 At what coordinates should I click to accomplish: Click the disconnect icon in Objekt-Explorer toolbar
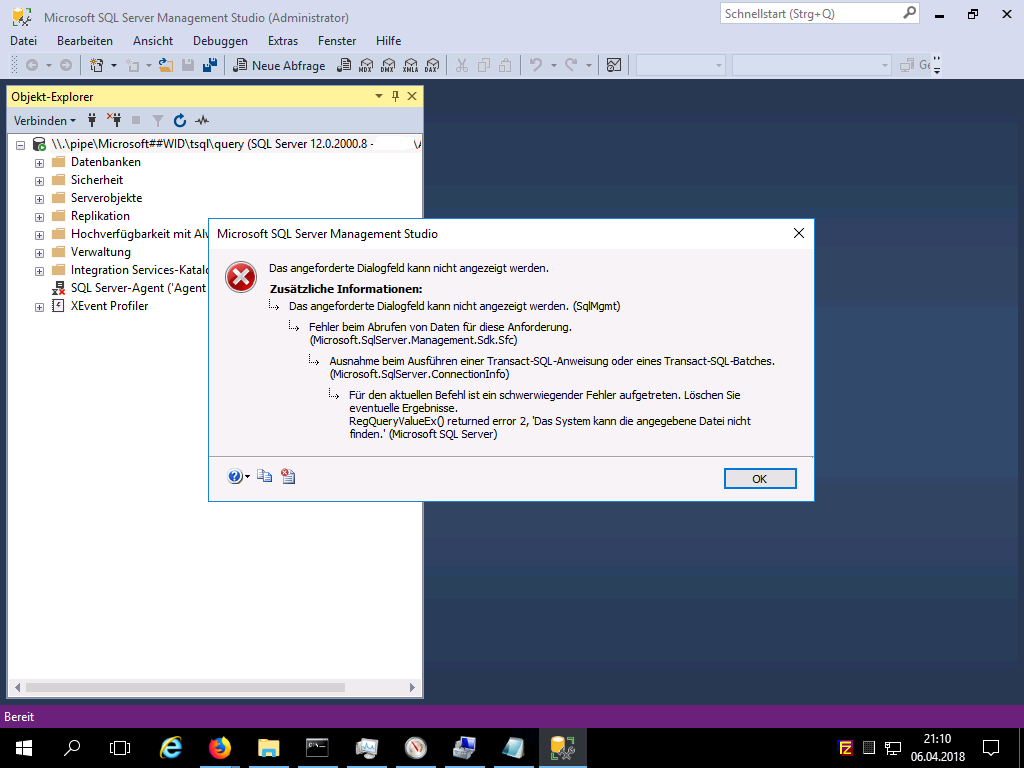[x=113, y=120]
